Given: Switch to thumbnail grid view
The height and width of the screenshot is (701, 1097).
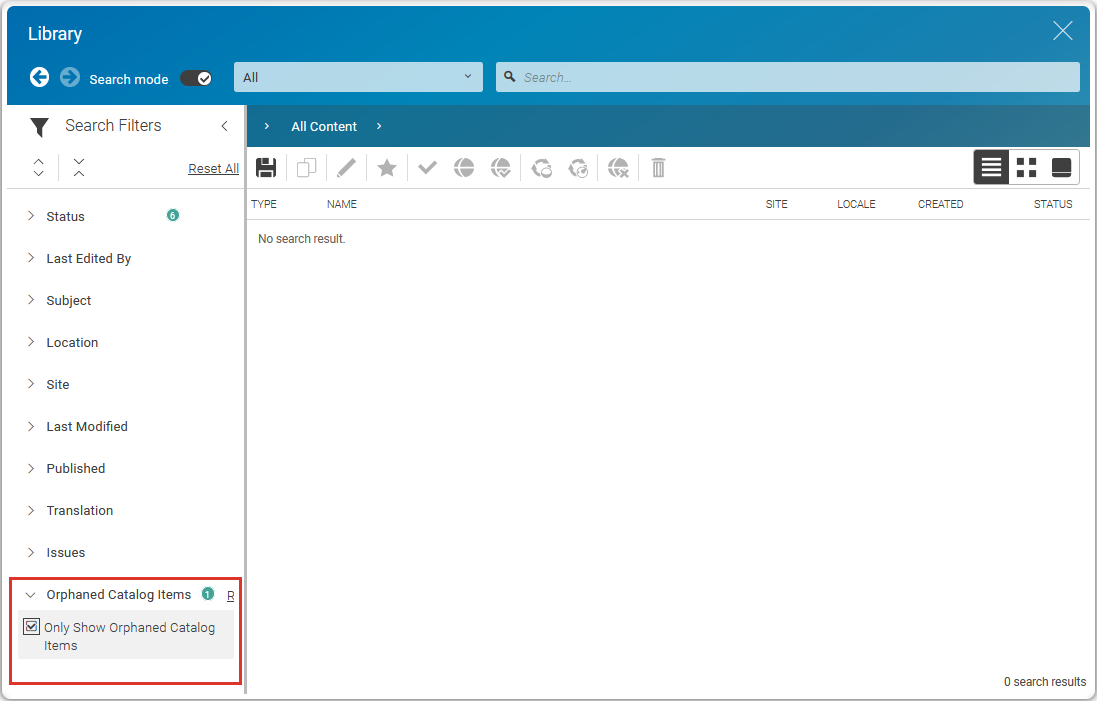Looking at the screenshot, I should (x=1026, y=168).
